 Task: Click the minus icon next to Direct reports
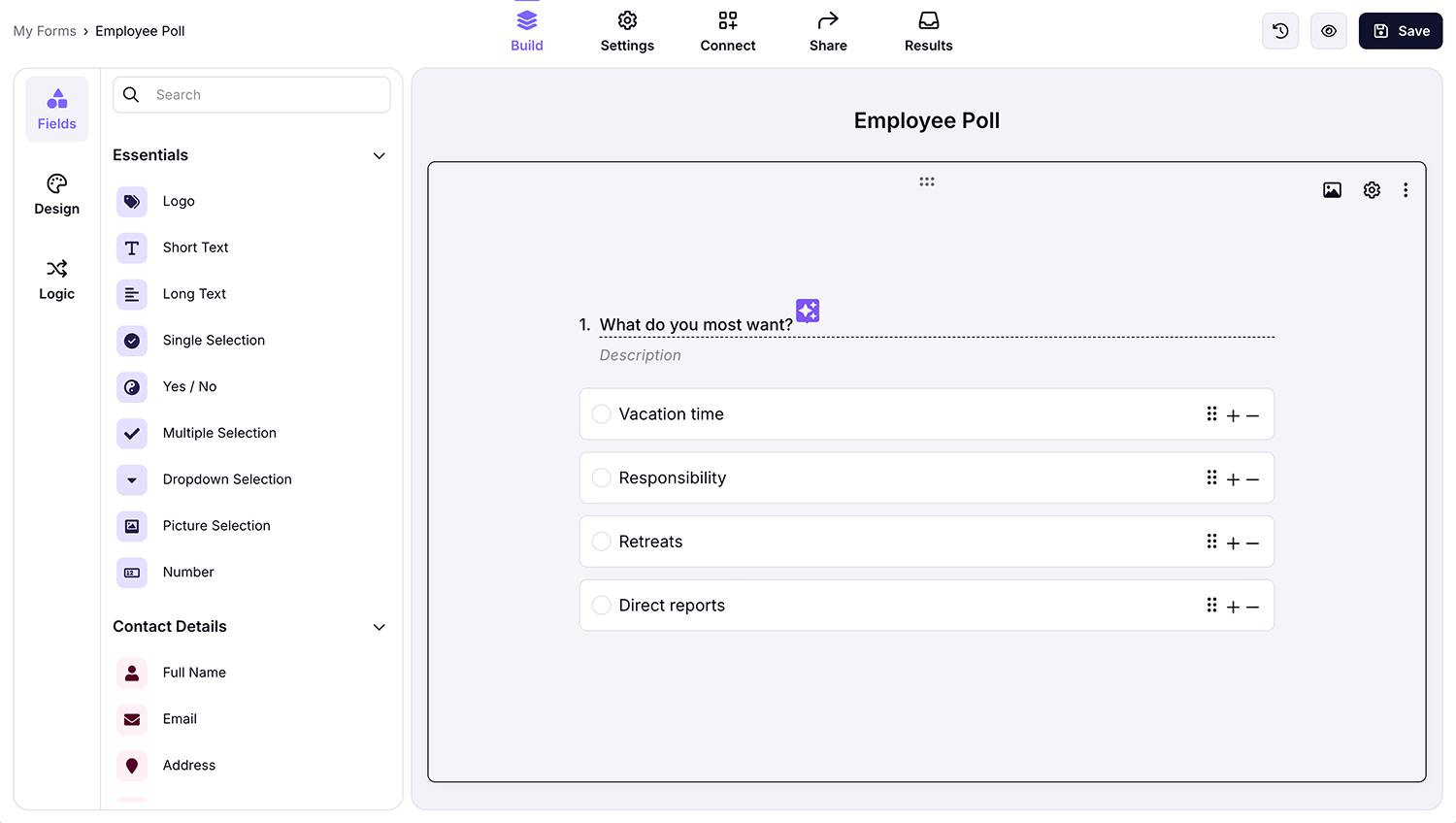click(1253, 606)
